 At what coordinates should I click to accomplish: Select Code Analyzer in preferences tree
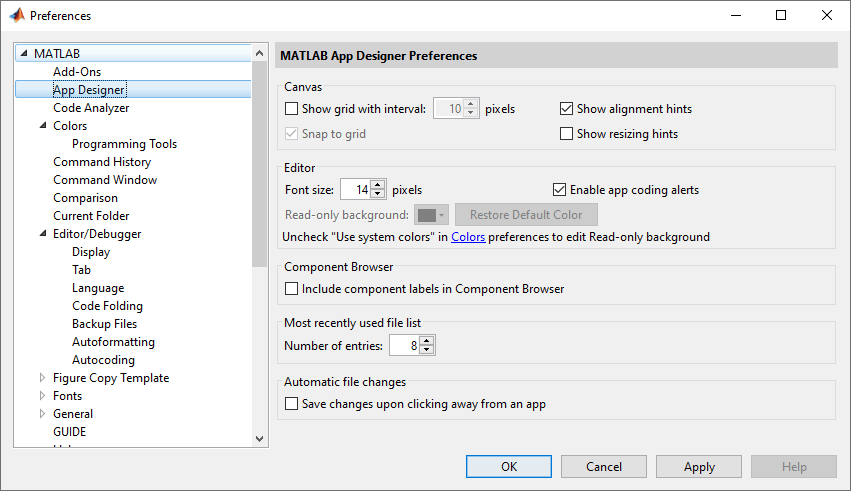tap(91, 108)
